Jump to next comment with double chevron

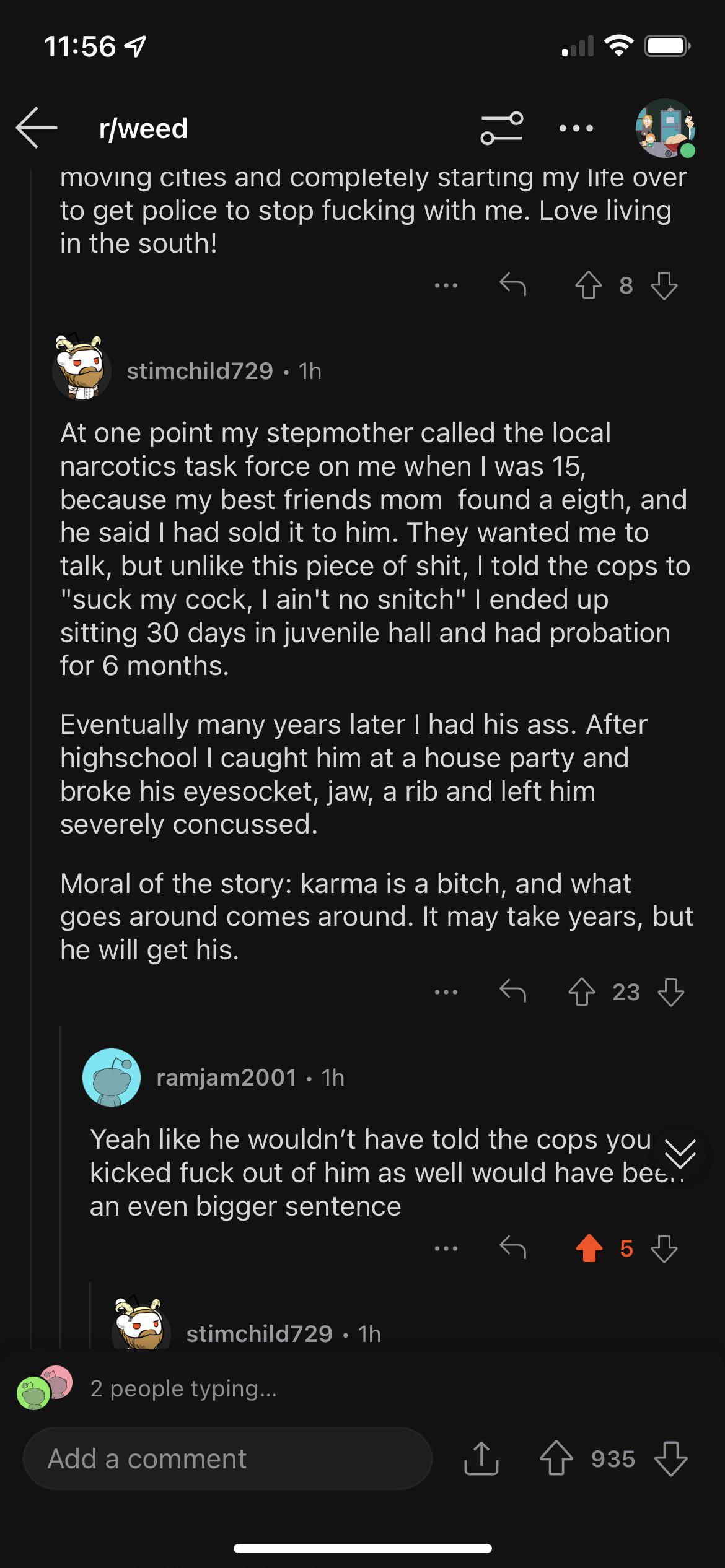point(680,1154)
